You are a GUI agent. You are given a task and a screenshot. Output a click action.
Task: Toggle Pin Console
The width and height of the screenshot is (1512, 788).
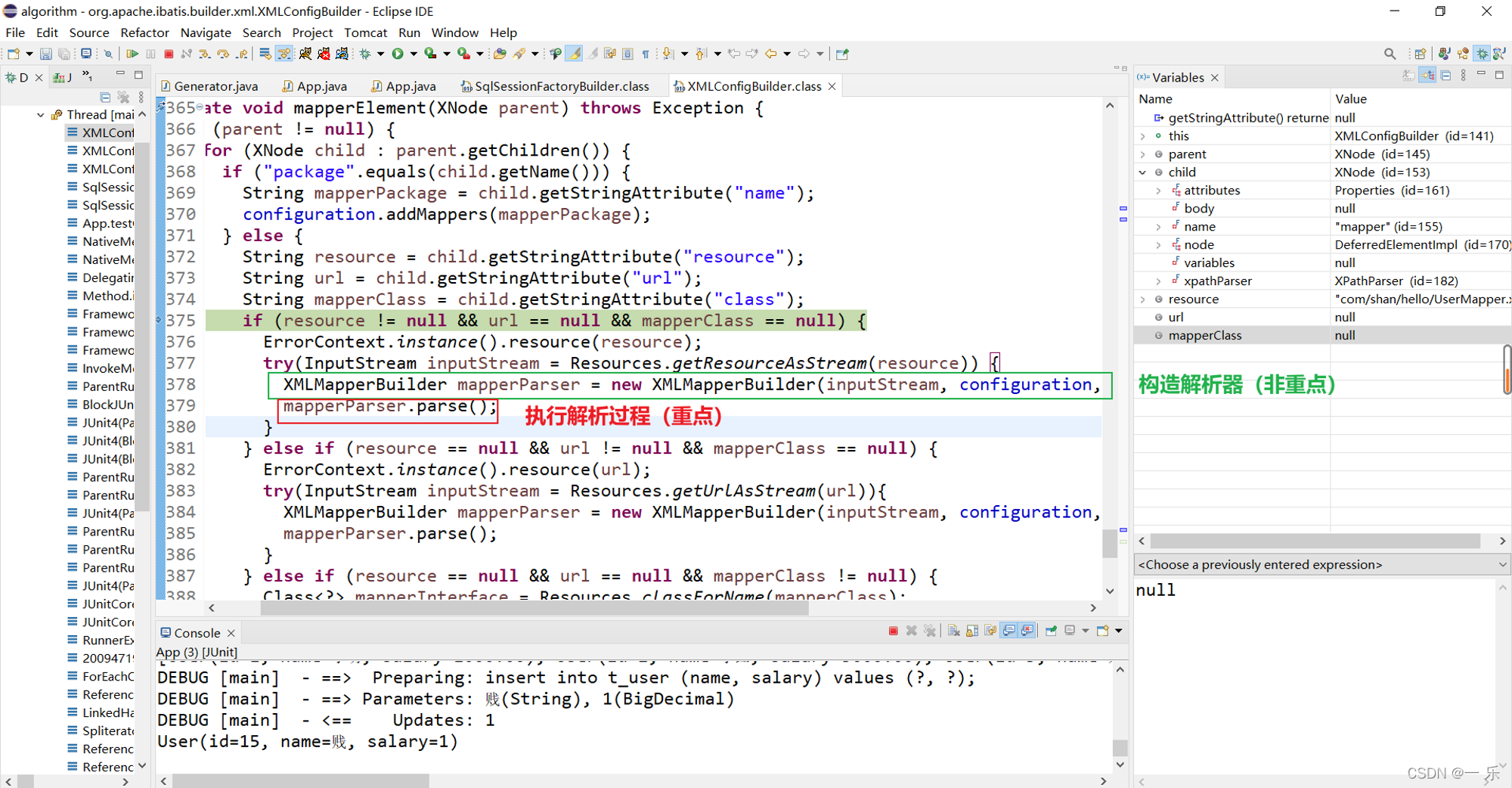point(1051,631)
